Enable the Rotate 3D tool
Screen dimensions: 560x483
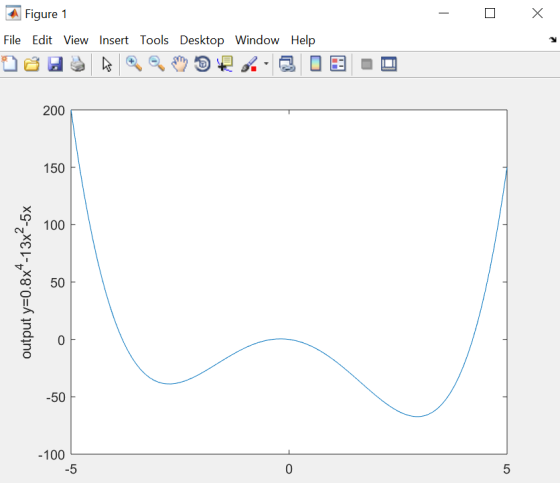tap(202, 64)
